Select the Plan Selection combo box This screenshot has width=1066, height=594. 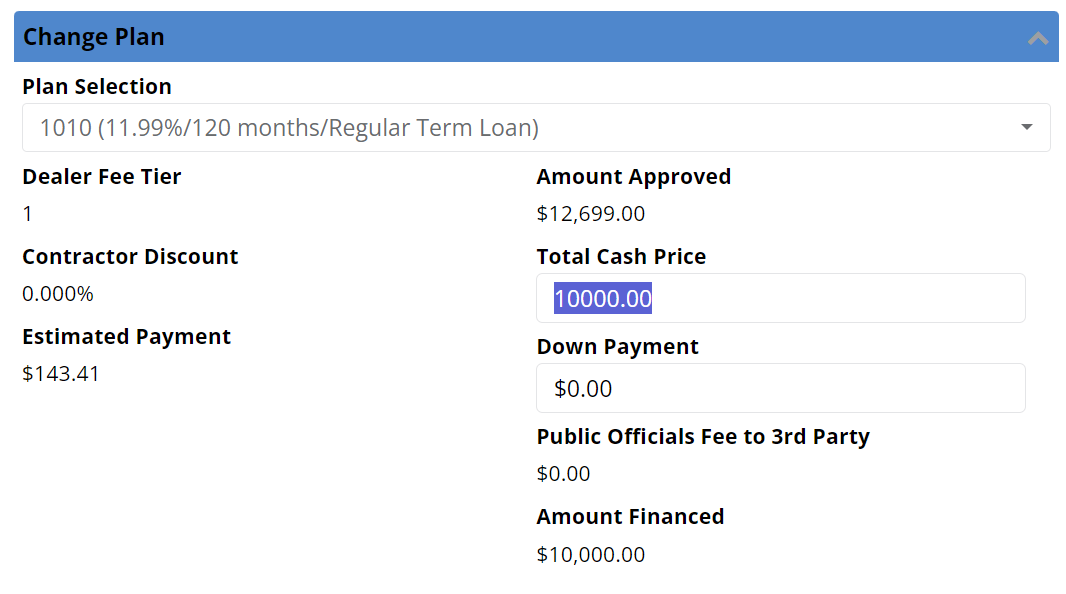click(536, 127)
